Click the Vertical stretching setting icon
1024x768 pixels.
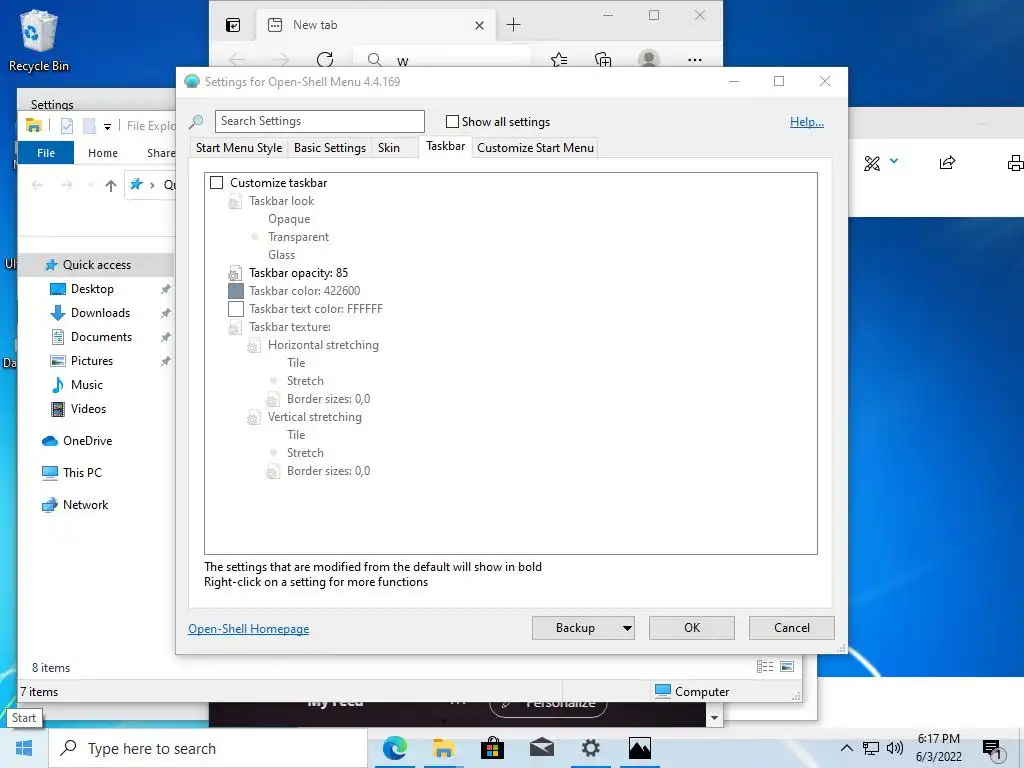[x=254, y=418]
